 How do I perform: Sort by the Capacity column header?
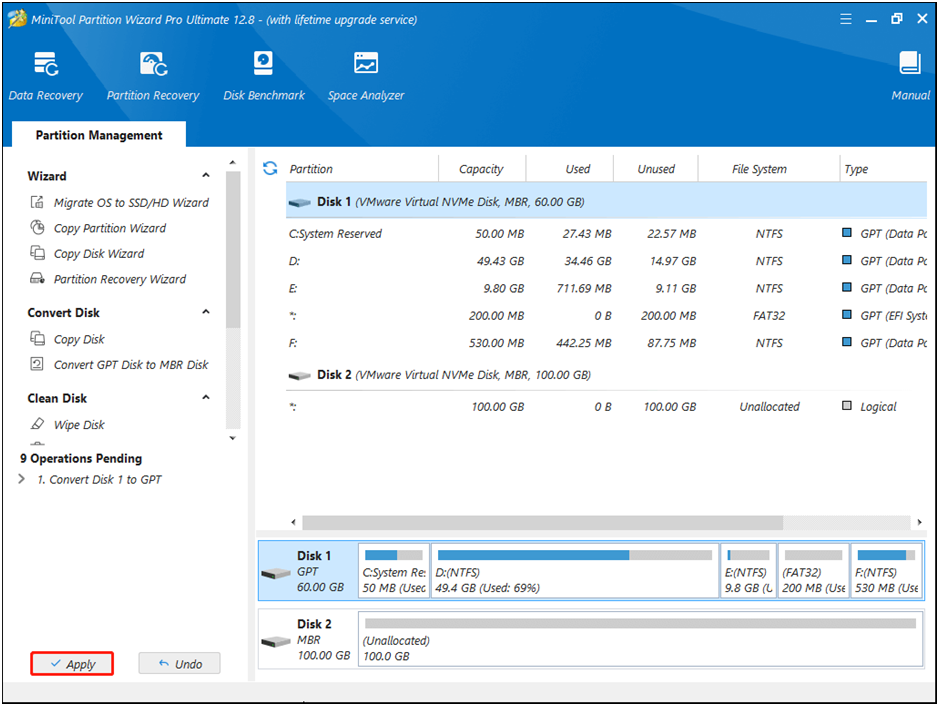click(482, 169)
